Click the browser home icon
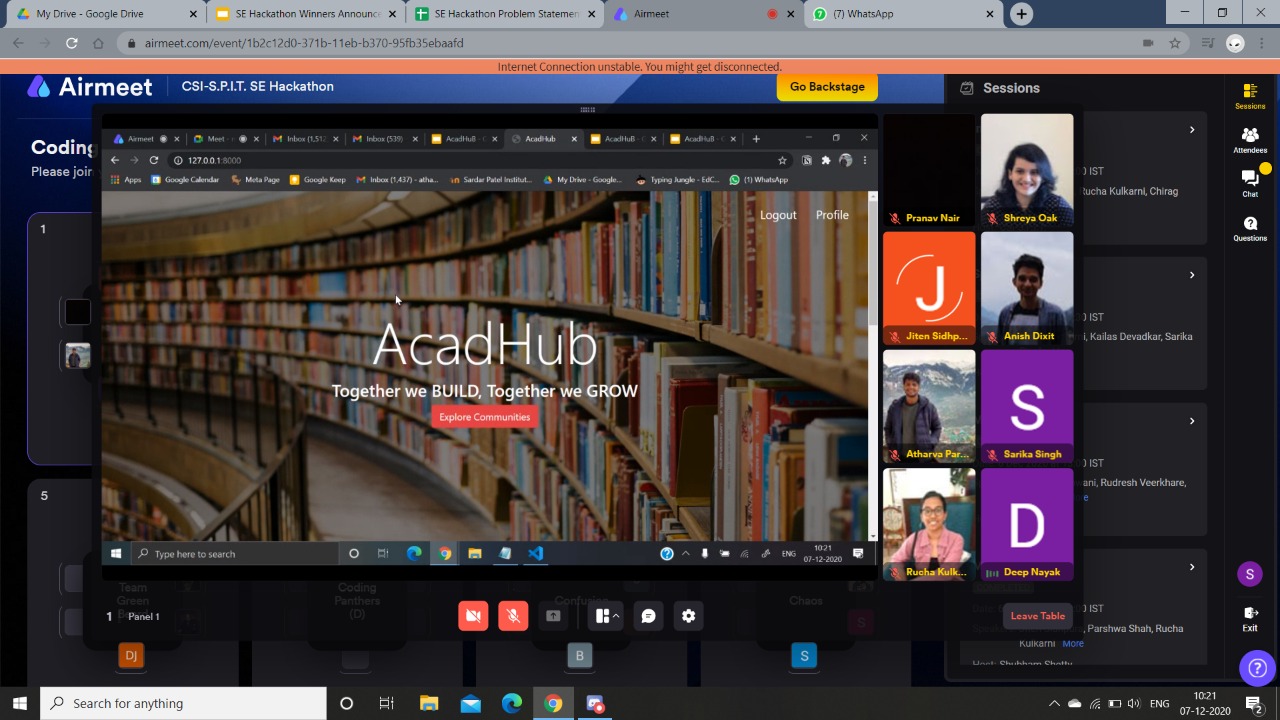 click(97, 43)
